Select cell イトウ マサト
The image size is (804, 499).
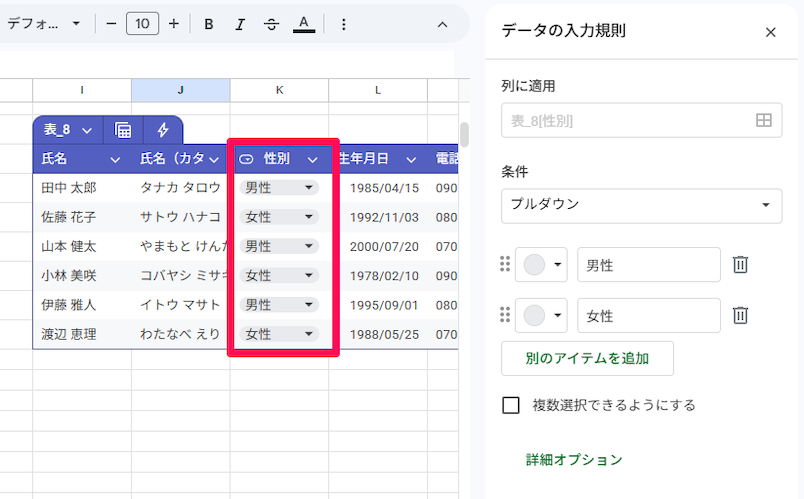(180, 305)
